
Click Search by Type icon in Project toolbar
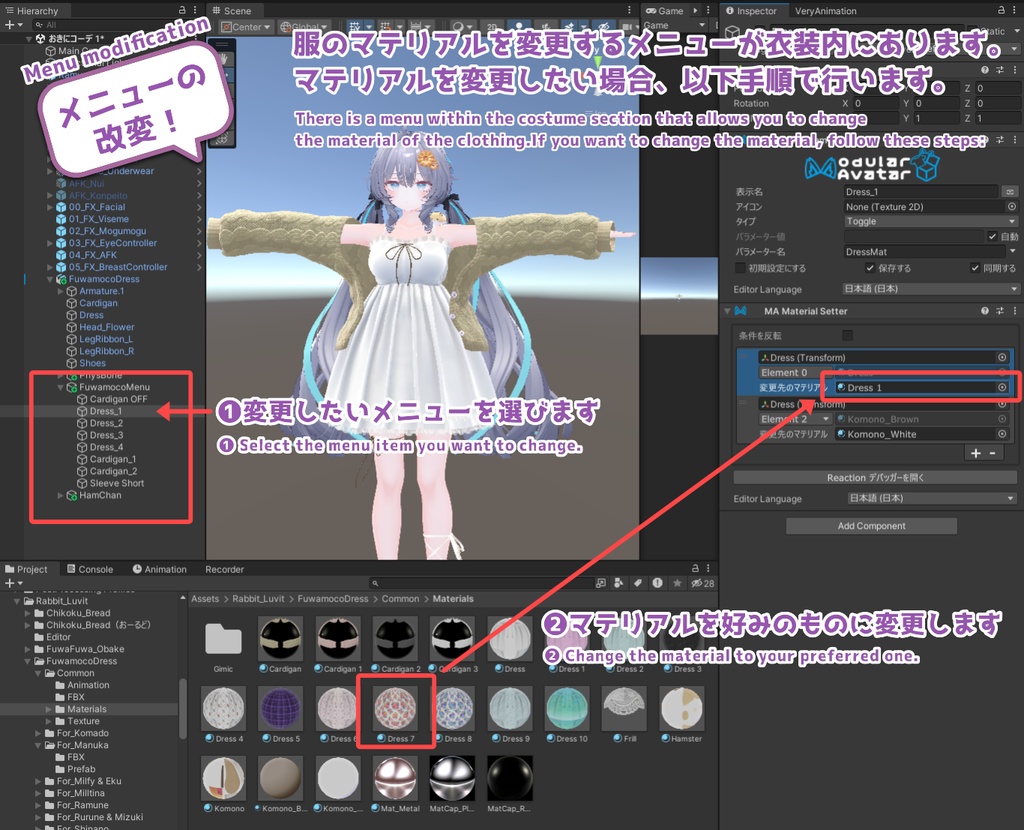click(619, 583)
